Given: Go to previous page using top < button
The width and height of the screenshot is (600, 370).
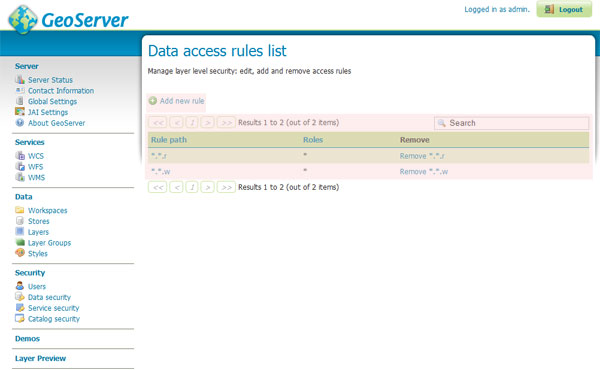Looking at the screenshot, I should click(176, 122).
